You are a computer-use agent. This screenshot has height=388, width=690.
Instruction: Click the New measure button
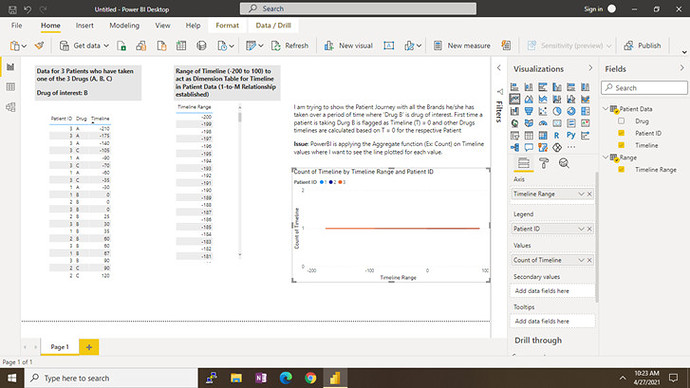(x=462, y=46)
